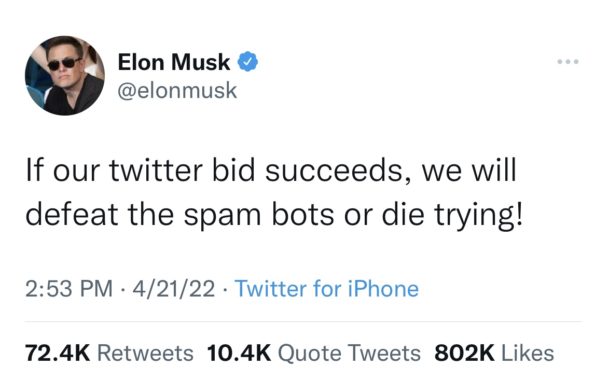Open the three-dot more options menu
Image resolution: width=595 pixels, height=381 pixels.
tap(568, 61)
